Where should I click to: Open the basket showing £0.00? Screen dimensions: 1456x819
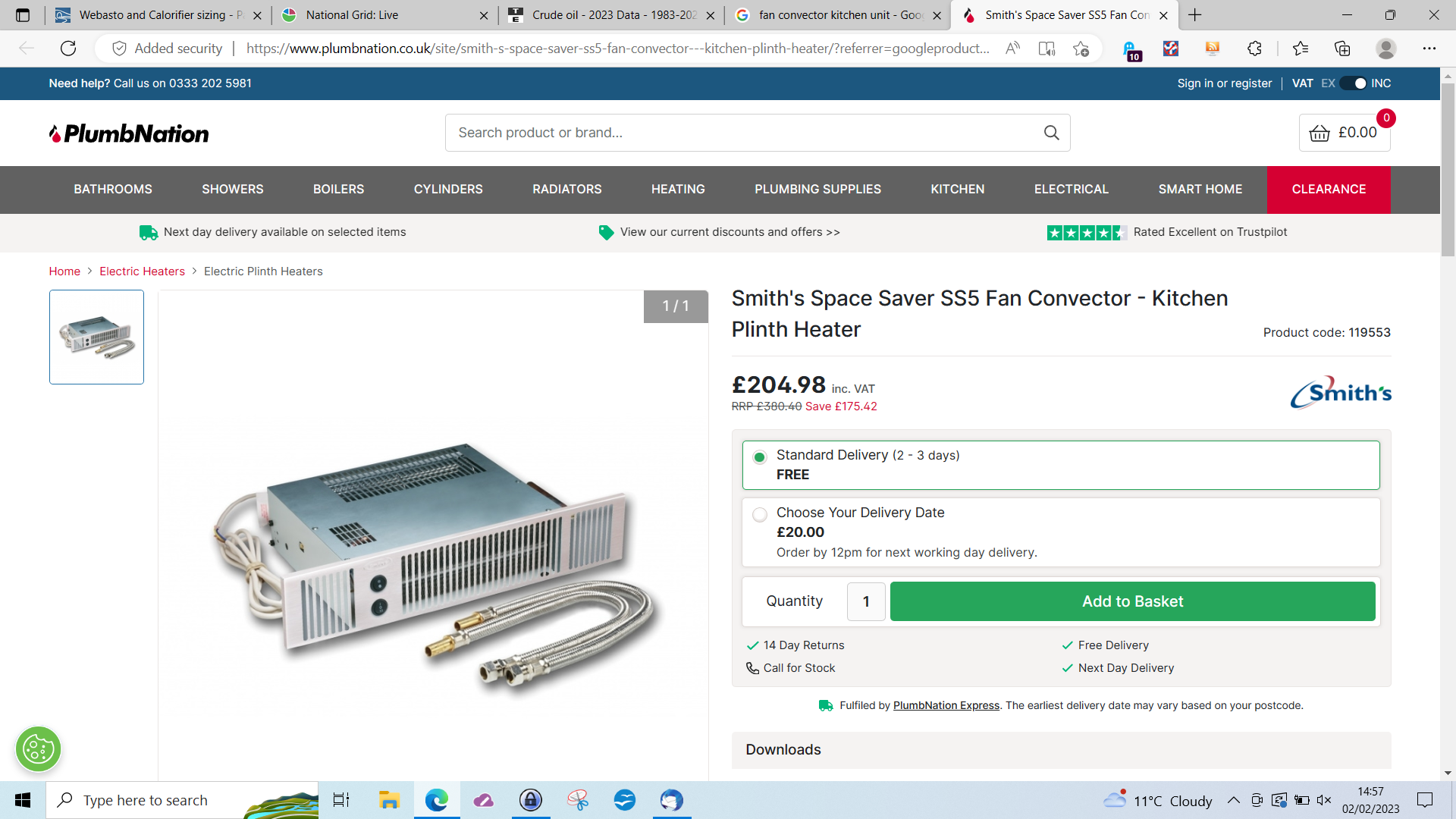(1345, 133)
